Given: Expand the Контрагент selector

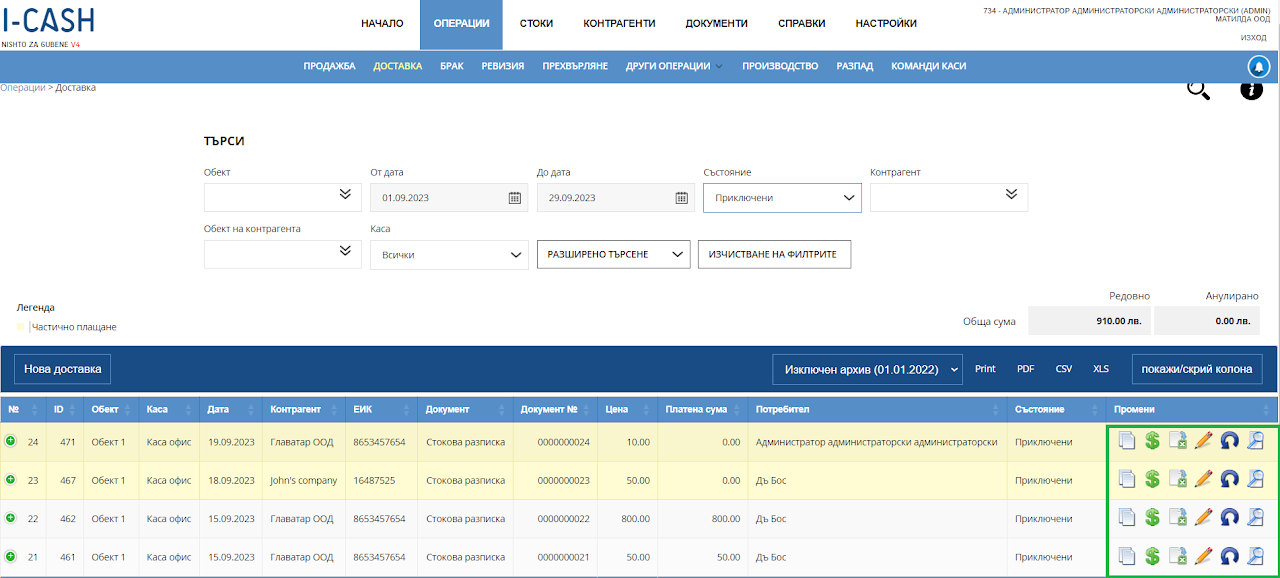Looking at the screenshot, I should pyautogui.click(x=949, y=198).
